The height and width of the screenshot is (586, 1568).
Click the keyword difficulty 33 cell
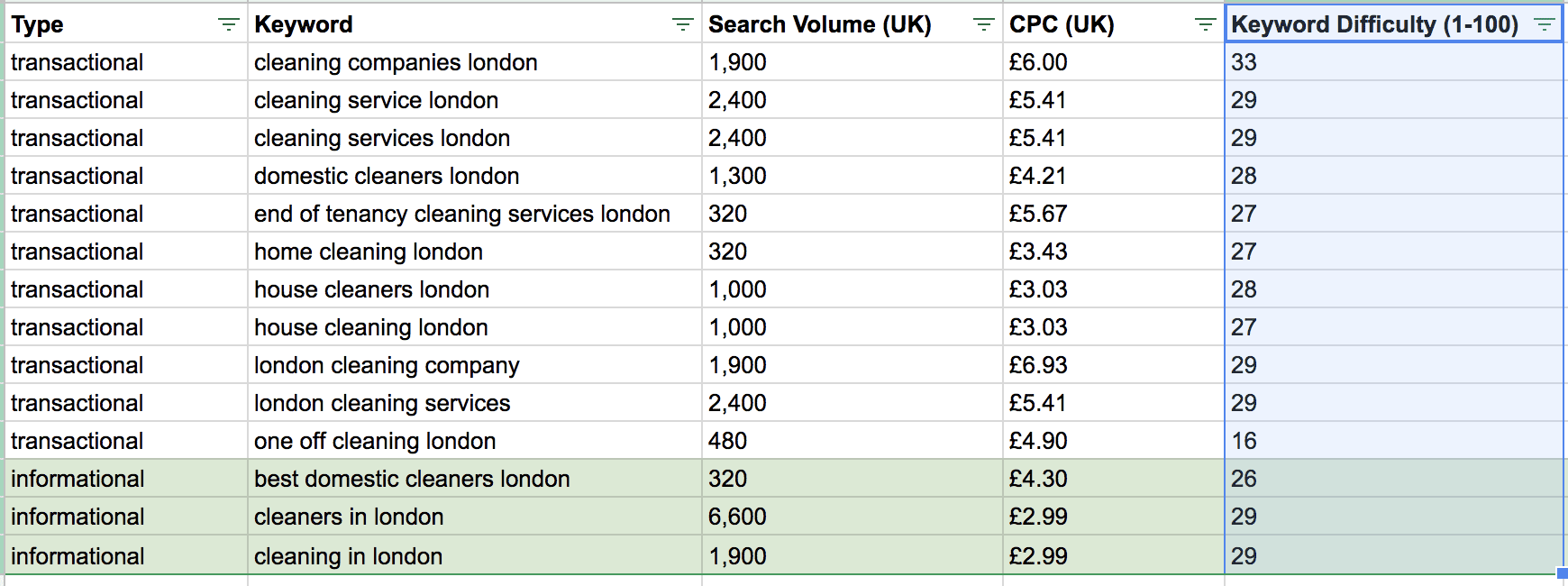pos(1244,62)
